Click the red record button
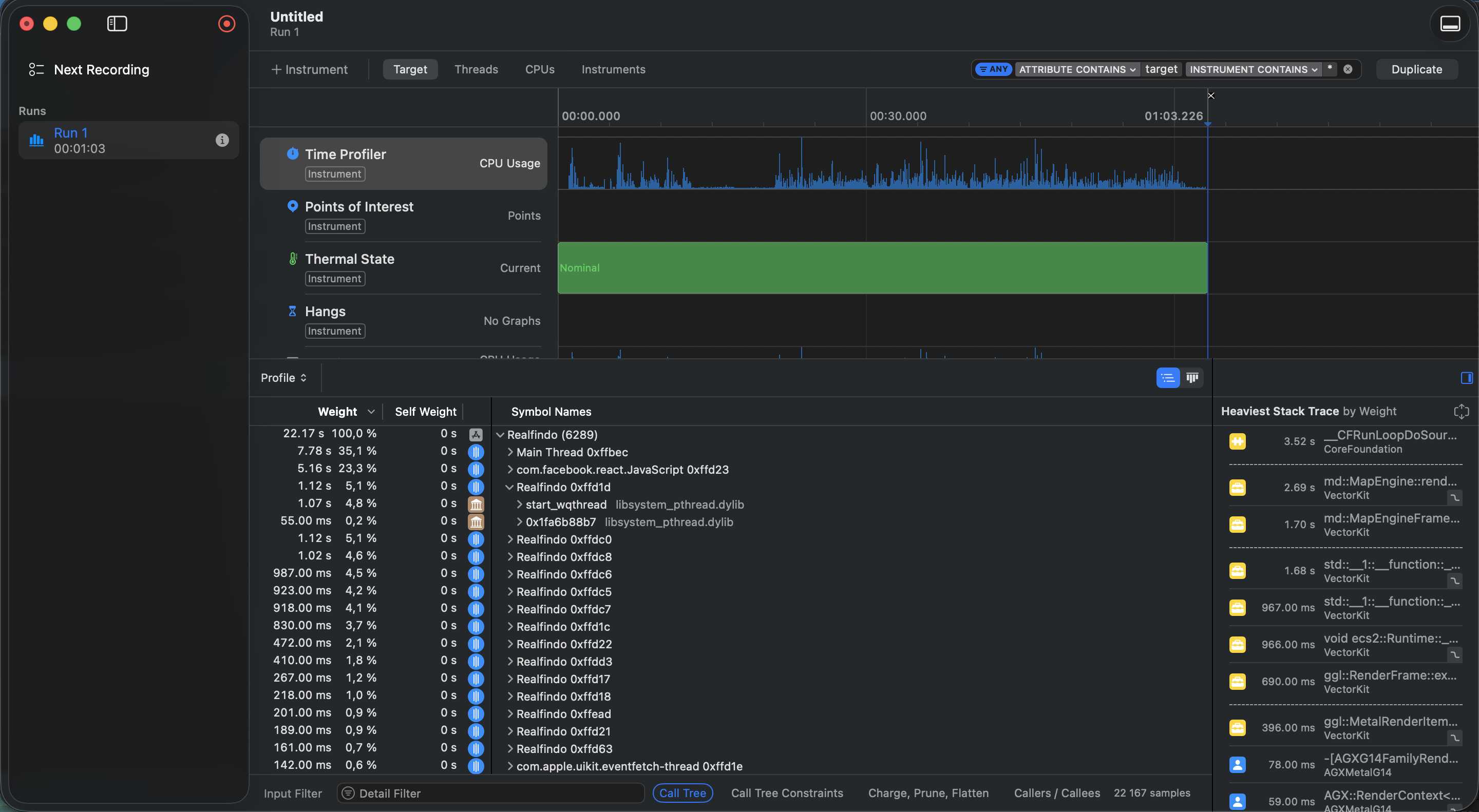Image resolution: width=1479 pixels, height=812 pixels. [x=226, y=24]
